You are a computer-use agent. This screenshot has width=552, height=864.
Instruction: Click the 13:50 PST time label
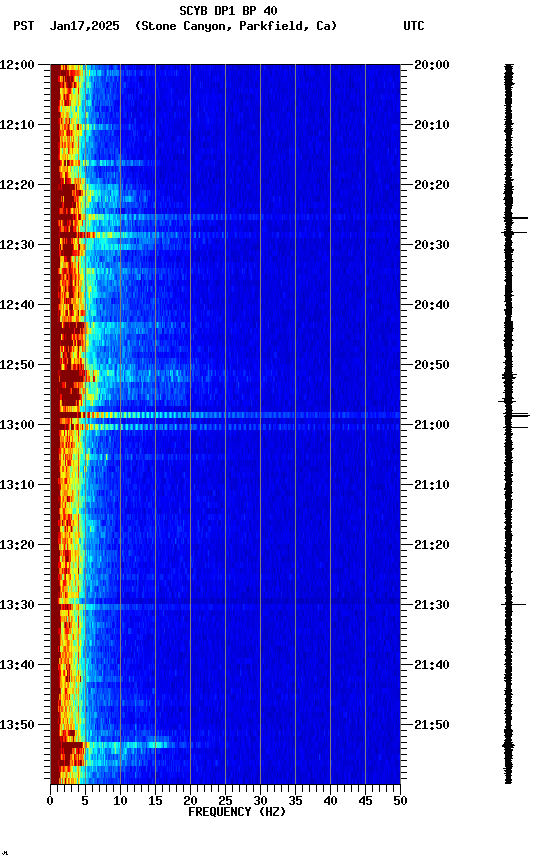17,725
